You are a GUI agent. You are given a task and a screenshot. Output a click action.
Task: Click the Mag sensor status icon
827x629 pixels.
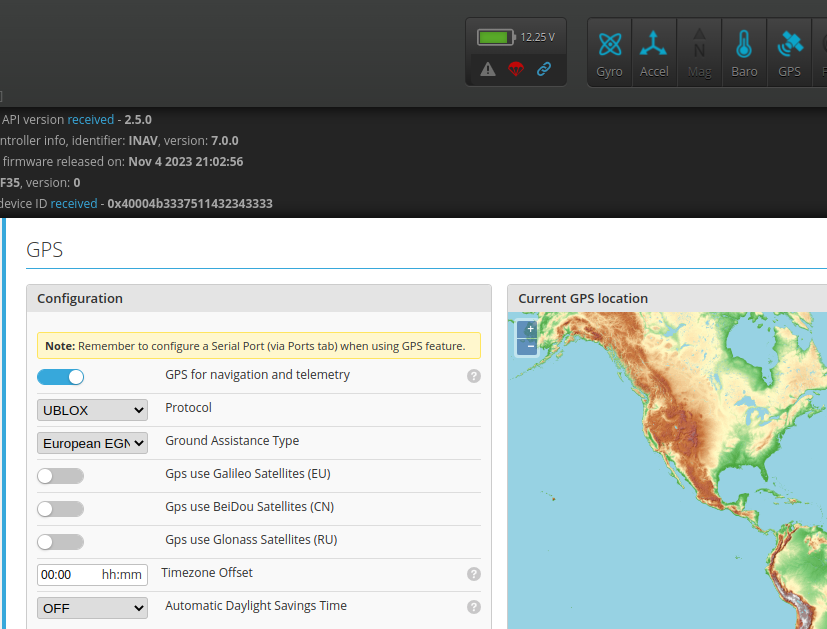coord(698,52)
